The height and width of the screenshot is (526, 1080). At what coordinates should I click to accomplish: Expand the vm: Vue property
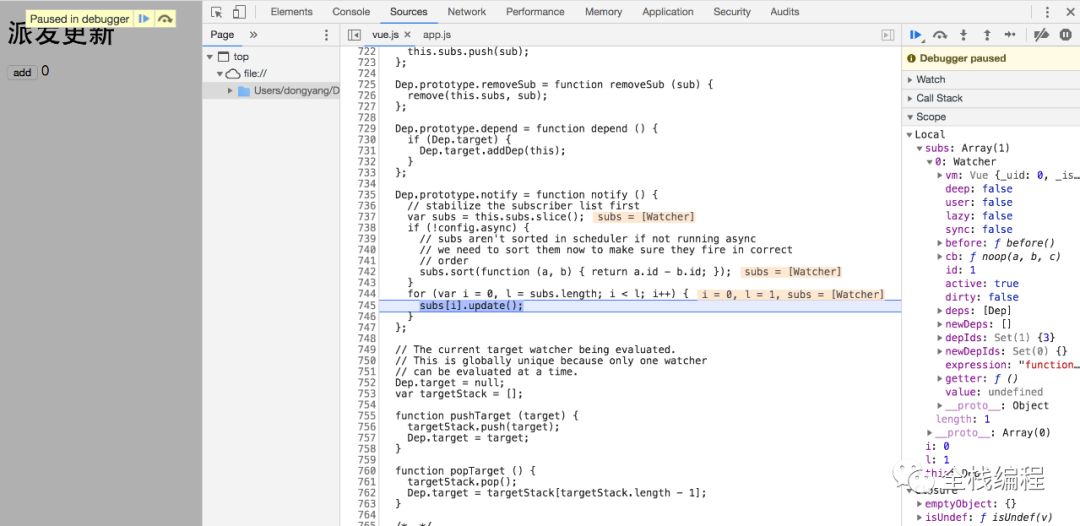tap(940, 176)
